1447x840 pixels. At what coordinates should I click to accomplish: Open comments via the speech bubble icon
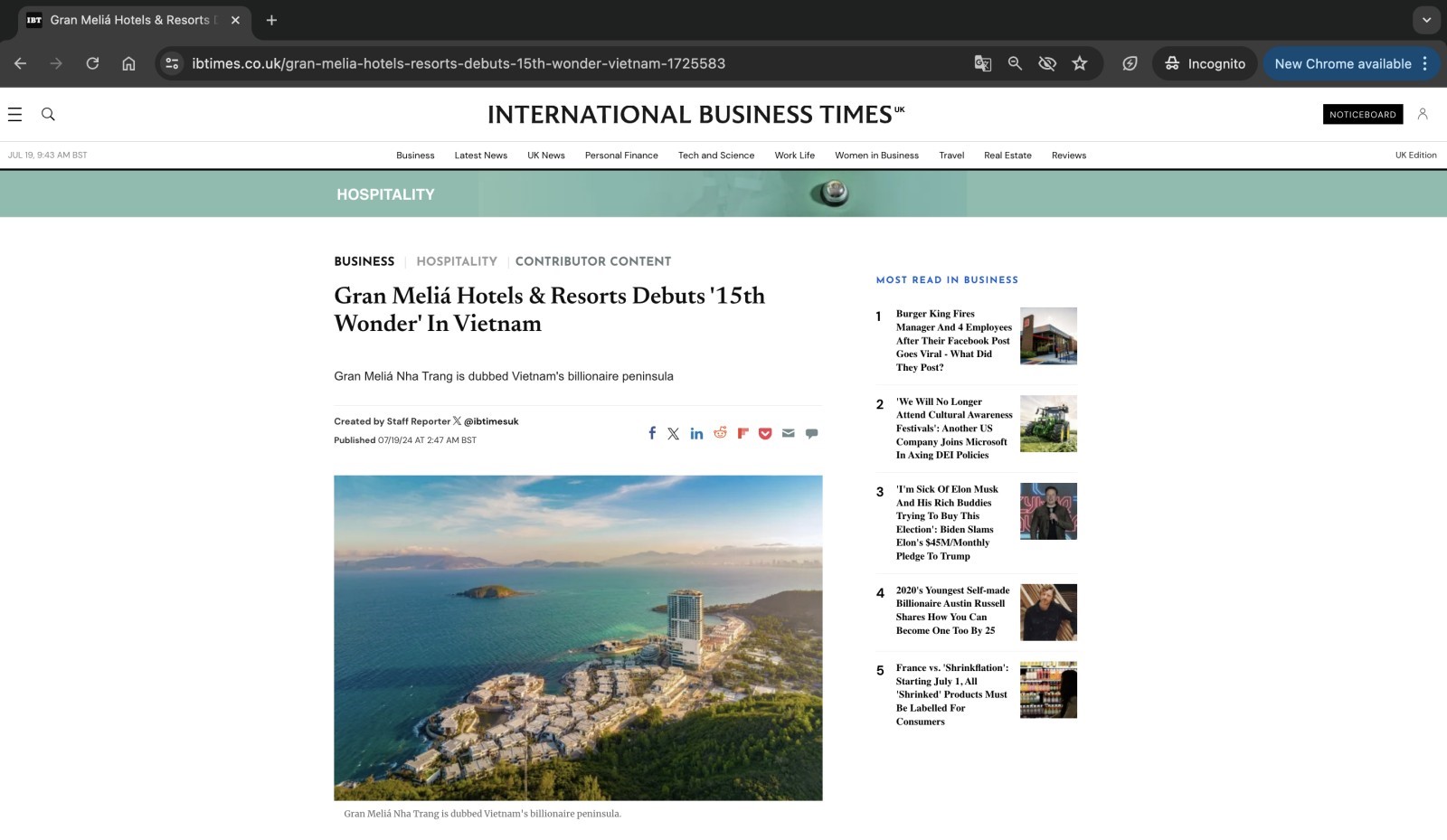(x=811, y=433)
